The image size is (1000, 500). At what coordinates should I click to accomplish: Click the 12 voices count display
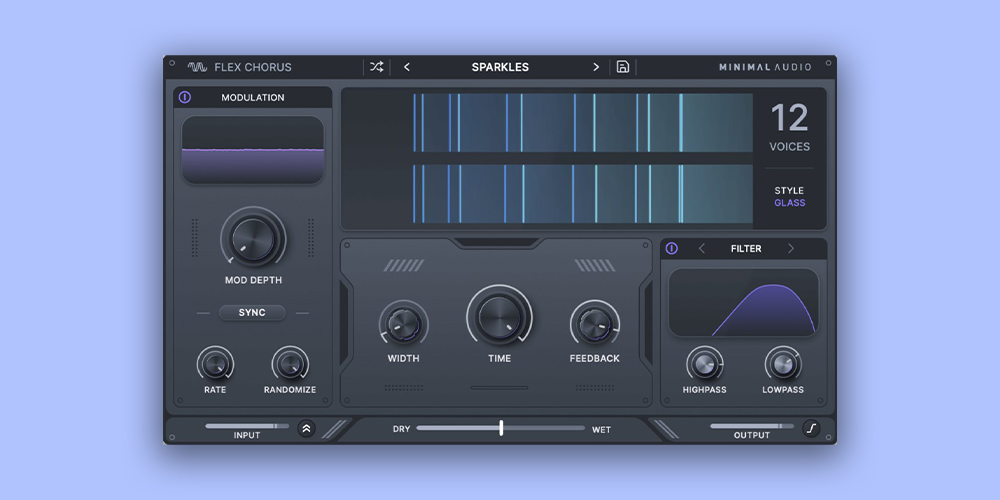(x=789, y=120)
